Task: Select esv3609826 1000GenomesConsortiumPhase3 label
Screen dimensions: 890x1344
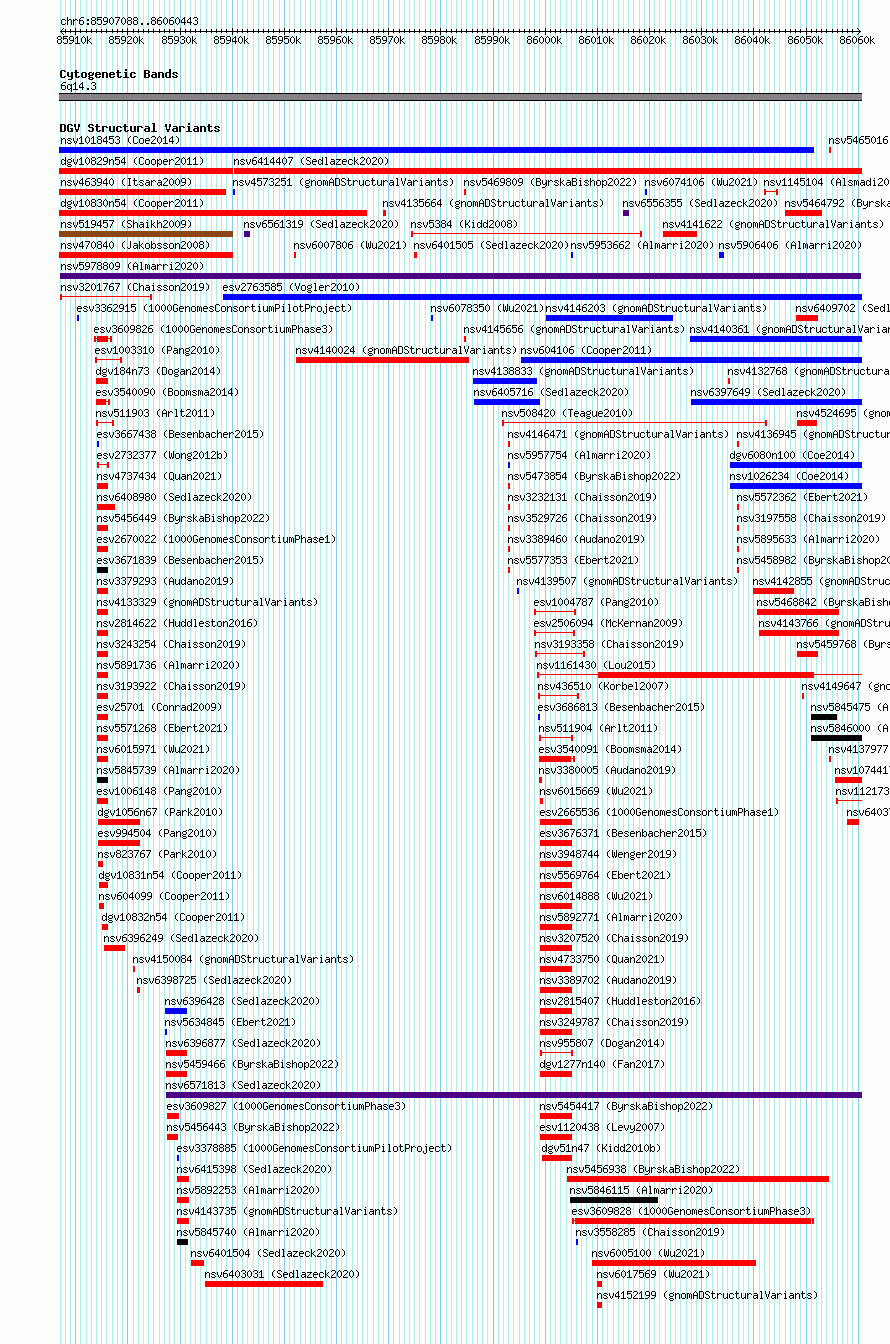Action: pos(213,329)
